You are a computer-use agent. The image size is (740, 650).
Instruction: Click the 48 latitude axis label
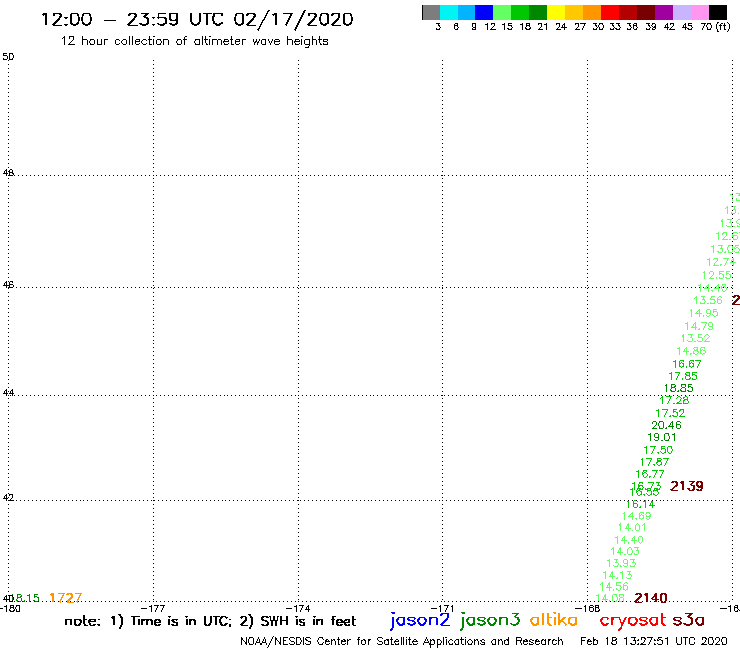click(8, 173)
